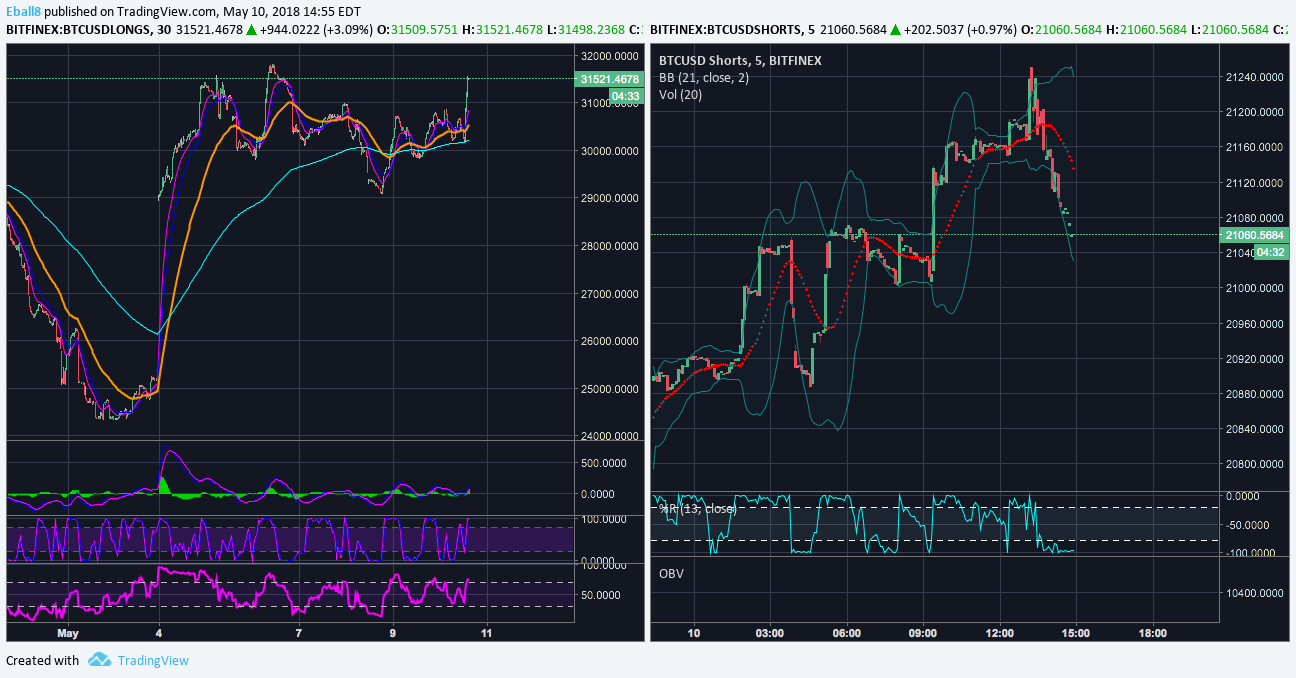This screenshot has height=678, width=1296.
Task: Click the 21240.0000 price axis label
Action: (x=1256, y=77)
